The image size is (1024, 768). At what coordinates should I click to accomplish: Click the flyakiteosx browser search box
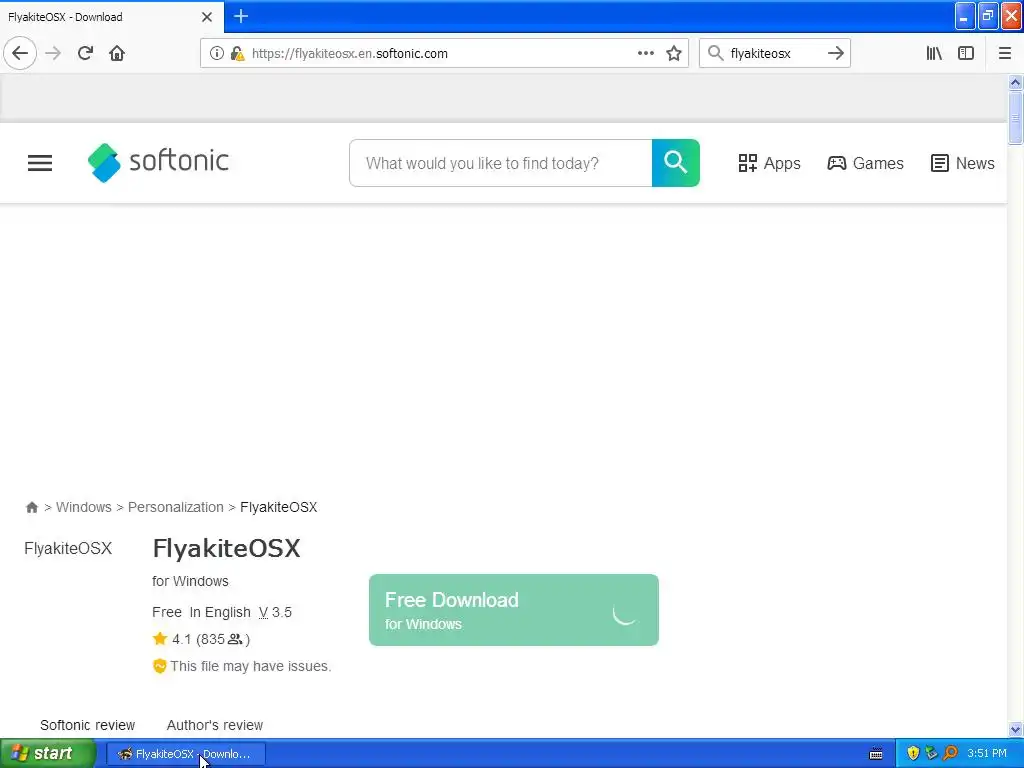coord(774,54)
